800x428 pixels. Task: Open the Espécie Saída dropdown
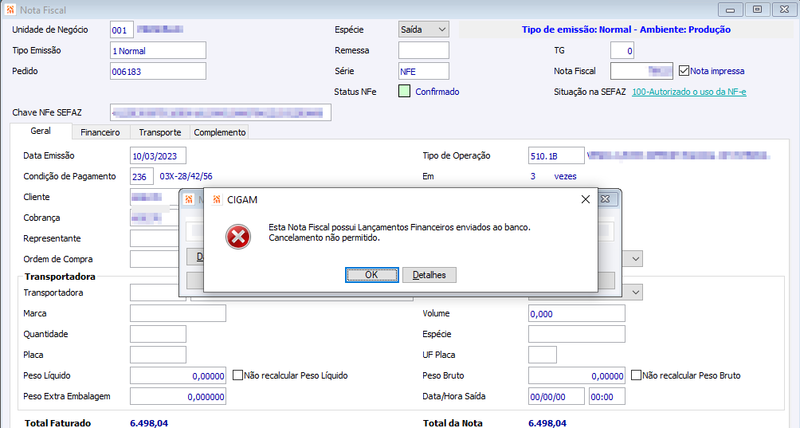[423, 30]
